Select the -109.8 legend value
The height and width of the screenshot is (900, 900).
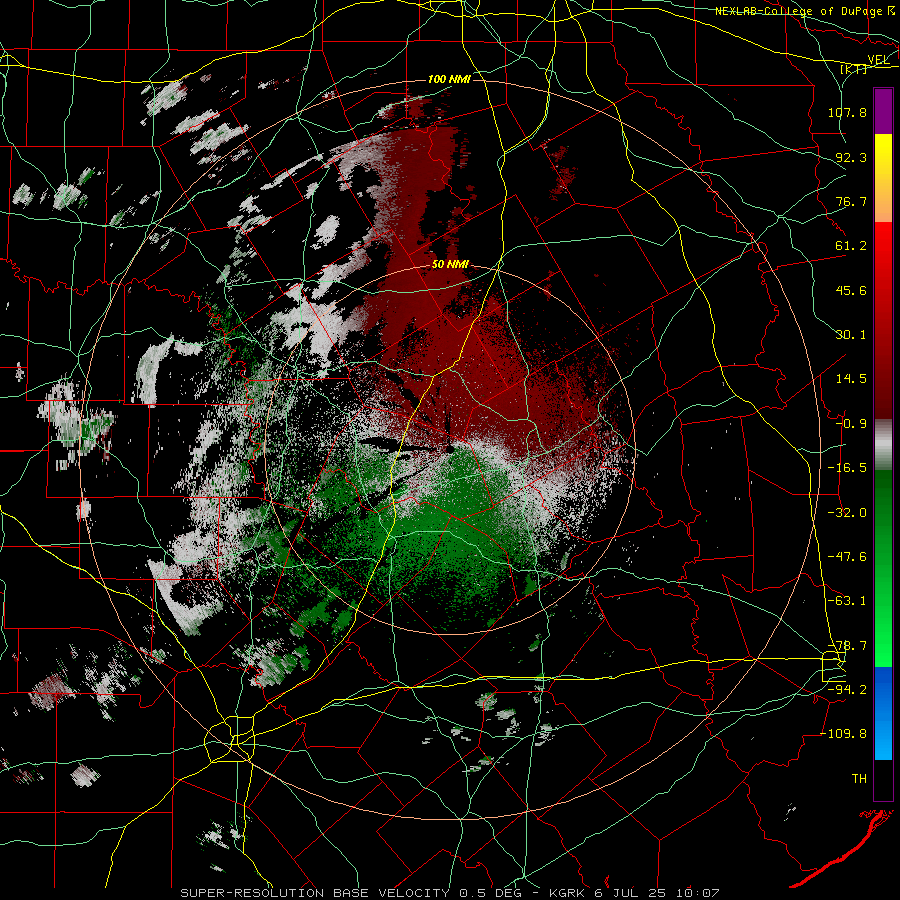pyautogui.click(x=844, y=734)
